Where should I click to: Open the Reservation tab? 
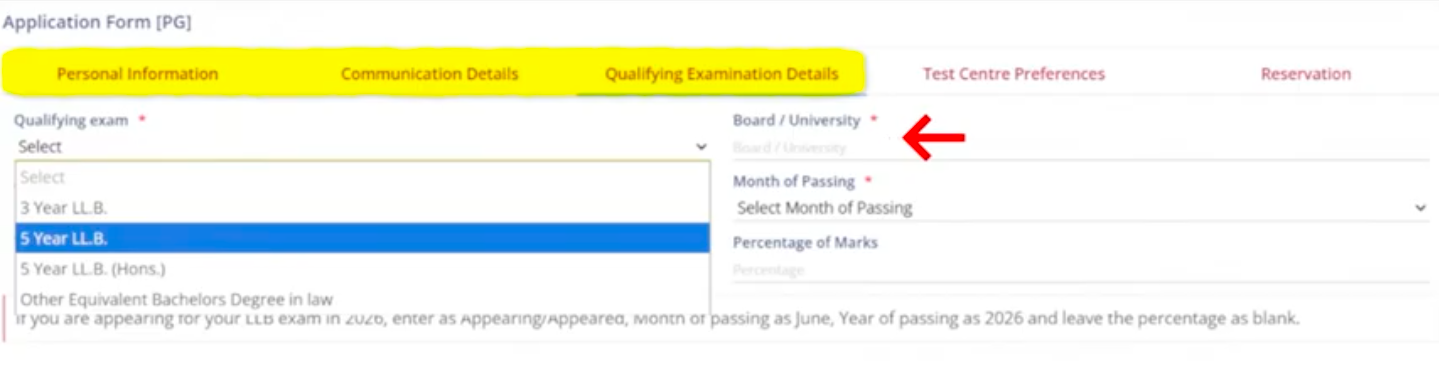(1305, 74)
